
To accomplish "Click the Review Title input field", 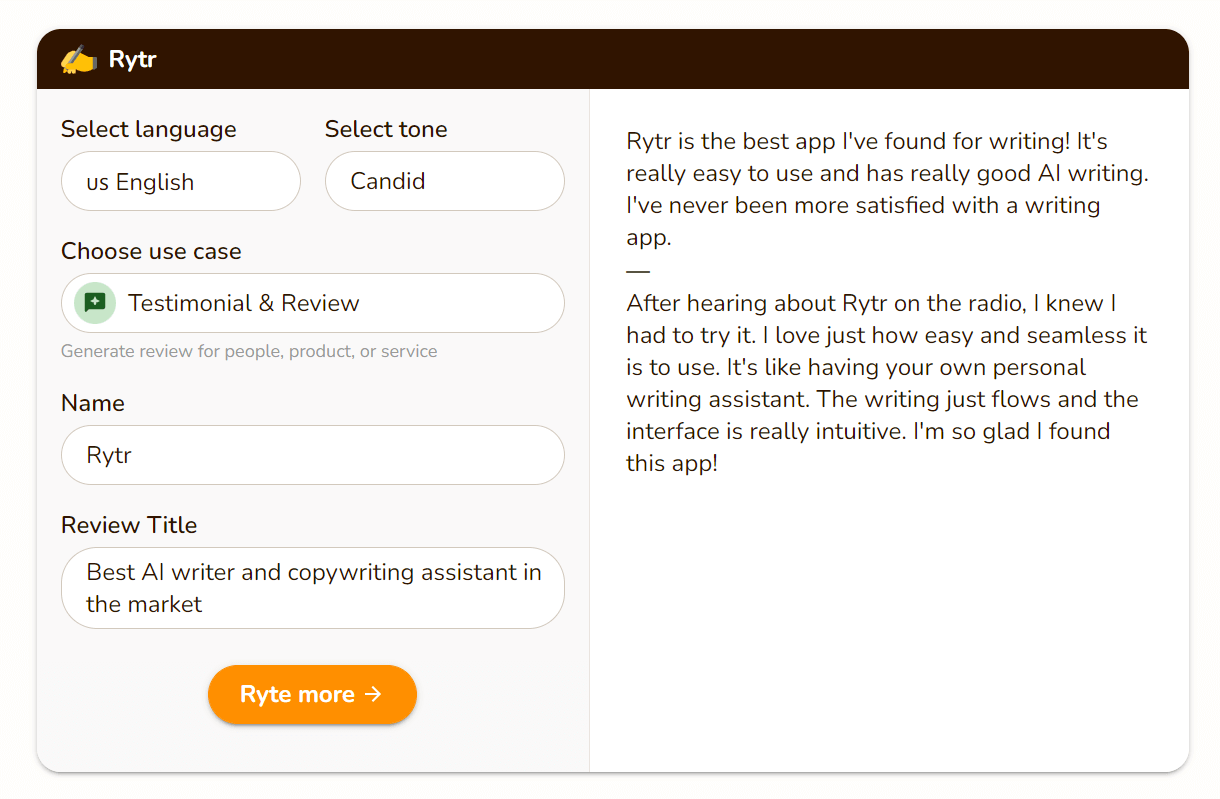I will (312, 588).
